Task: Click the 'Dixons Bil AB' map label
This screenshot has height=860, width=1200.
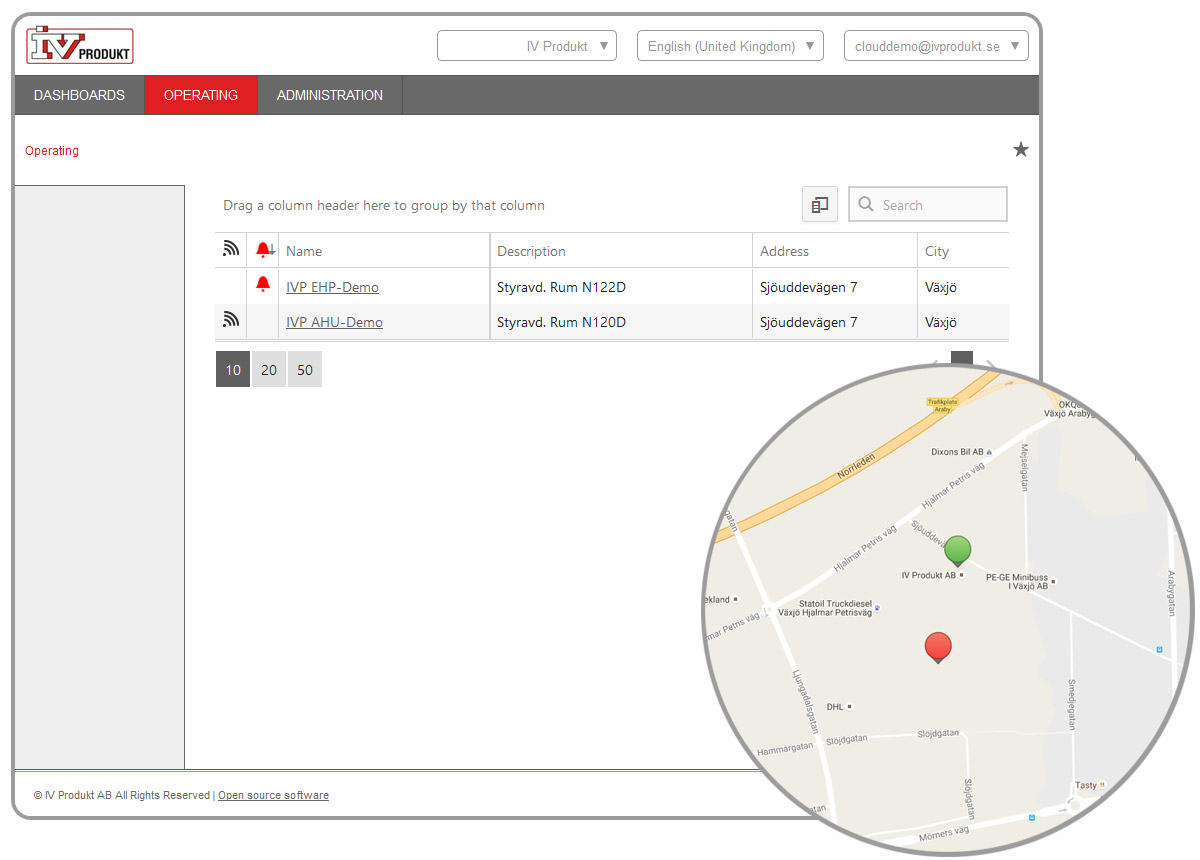Action: tap(957, 452)
